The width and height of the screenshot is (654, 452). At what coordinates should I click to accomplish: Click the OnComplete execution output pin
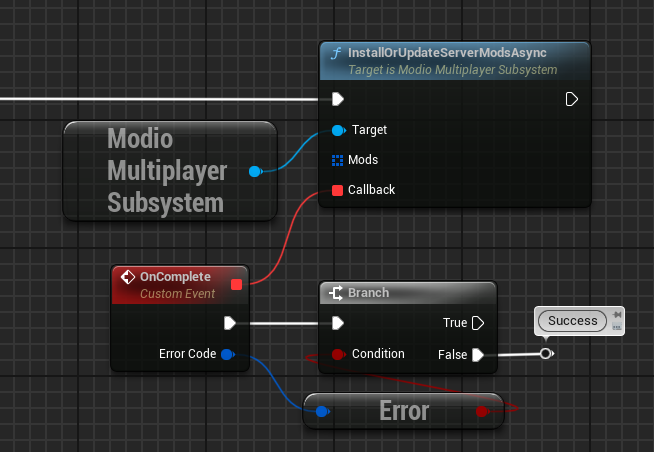click(230, 323)
